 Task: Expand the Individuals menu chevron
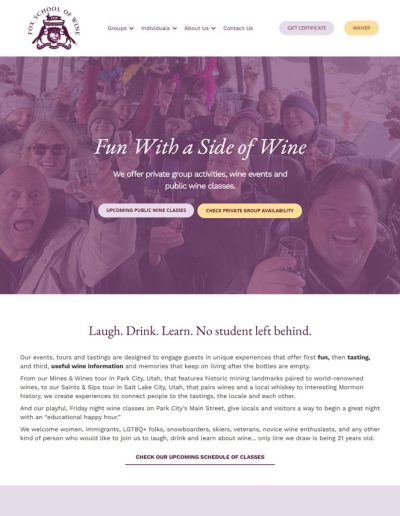[x=174, y=28]
